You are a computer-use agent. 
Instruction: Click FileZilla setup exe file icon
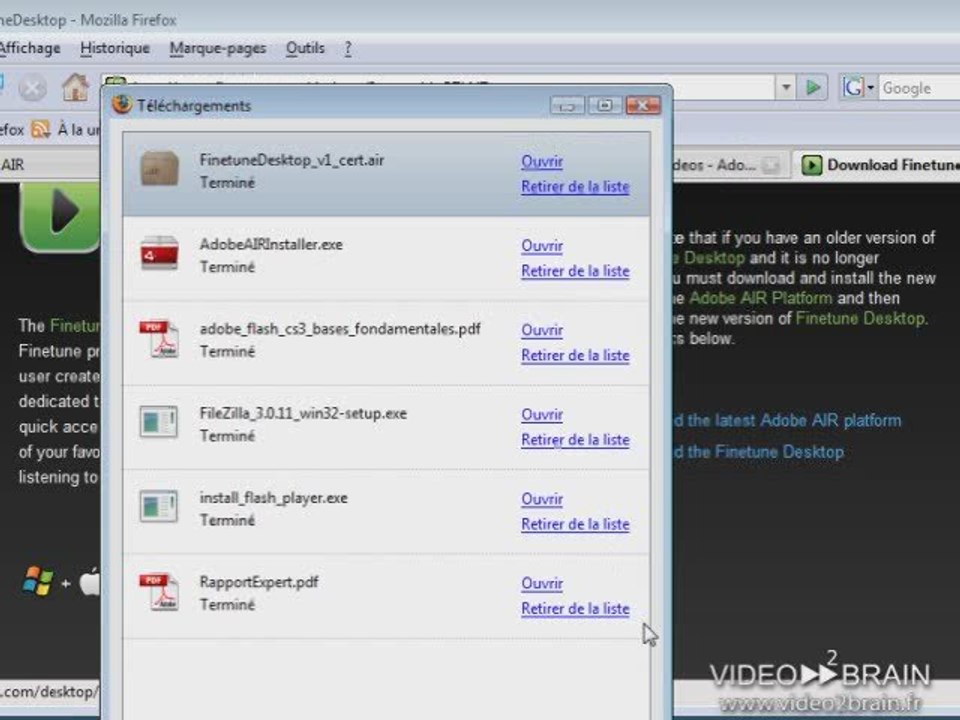pyautogui.click(x=159, y=422)
